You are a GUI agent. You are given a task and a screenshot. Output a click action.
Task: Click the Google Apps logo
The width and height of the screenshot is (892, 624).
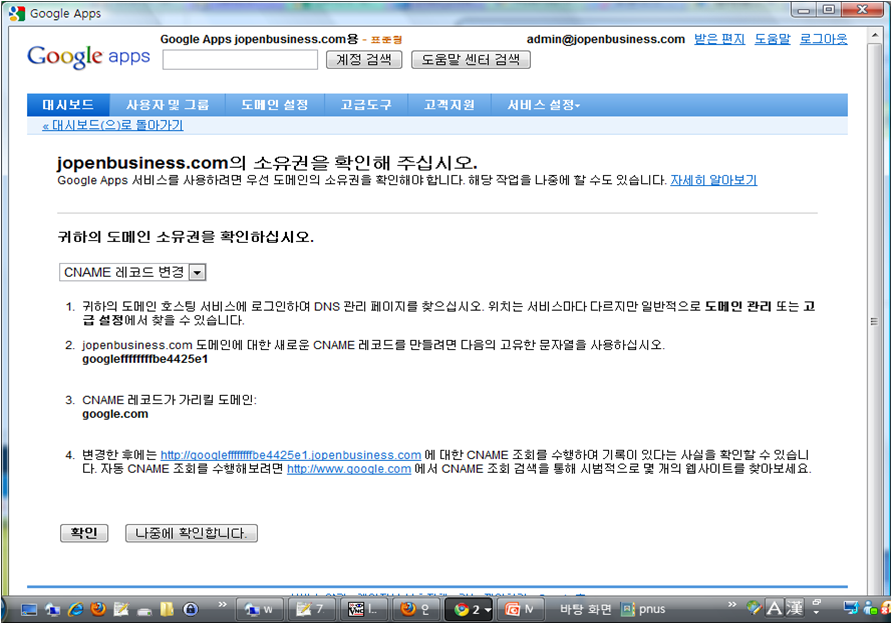point(89,57)
